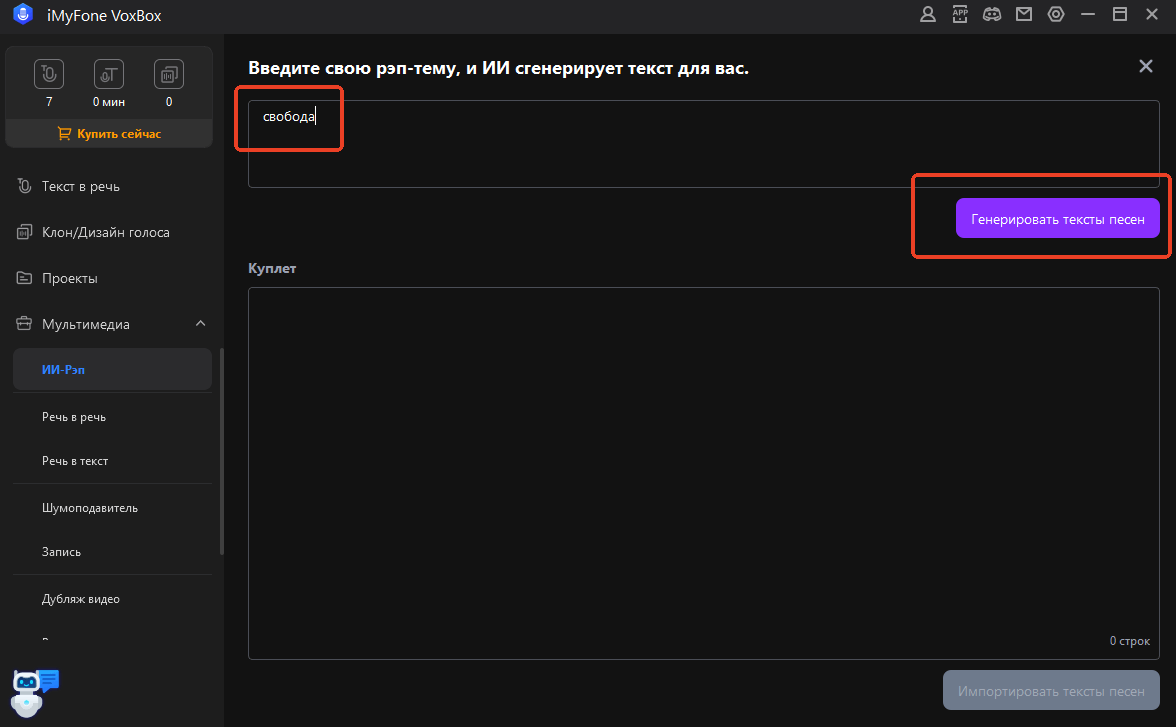
Task: Select ИИ-Рэп in the sidebar
Action: click(112, 369)
